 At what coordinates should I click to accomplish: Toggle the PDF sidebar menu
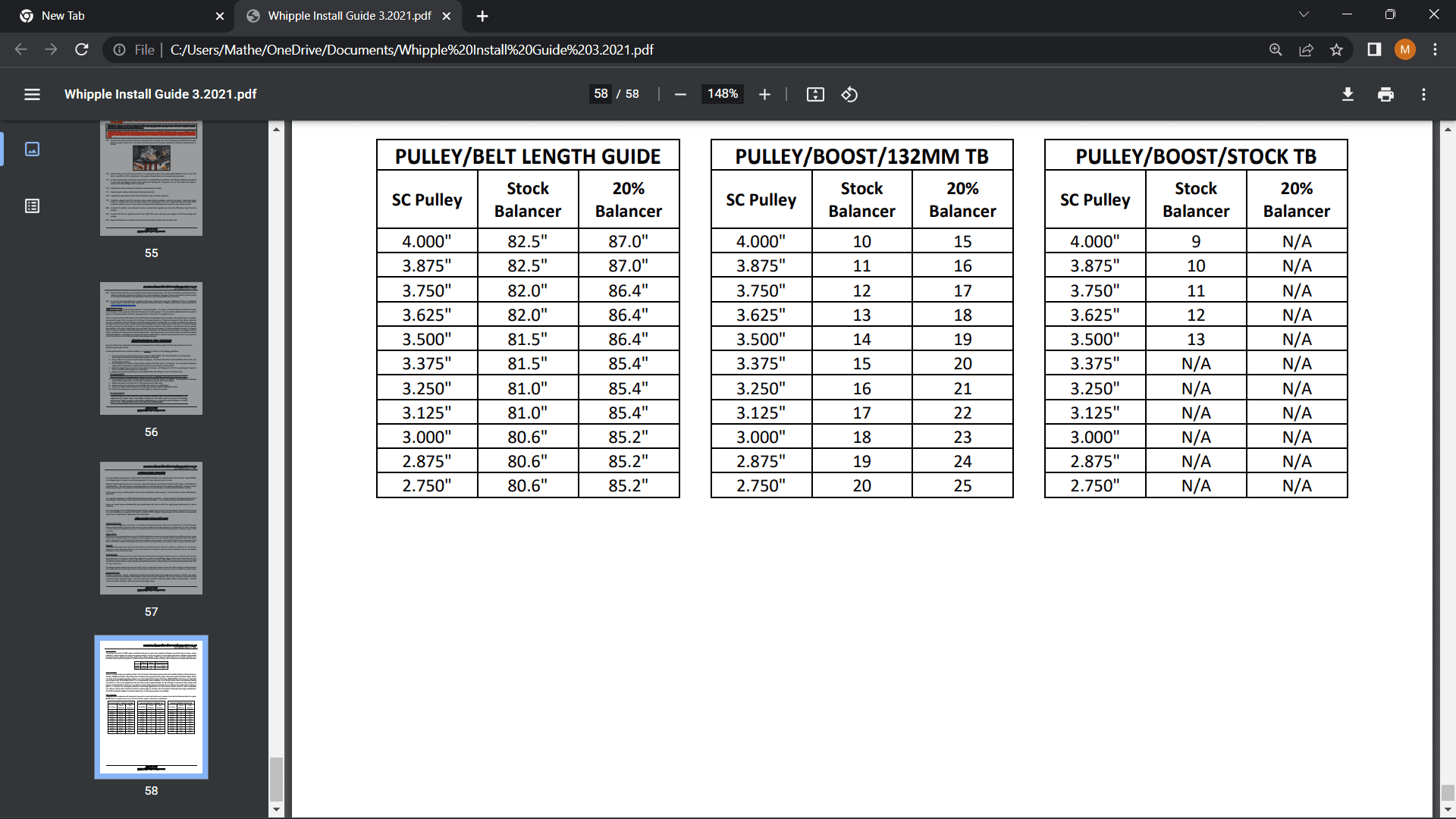32,94
